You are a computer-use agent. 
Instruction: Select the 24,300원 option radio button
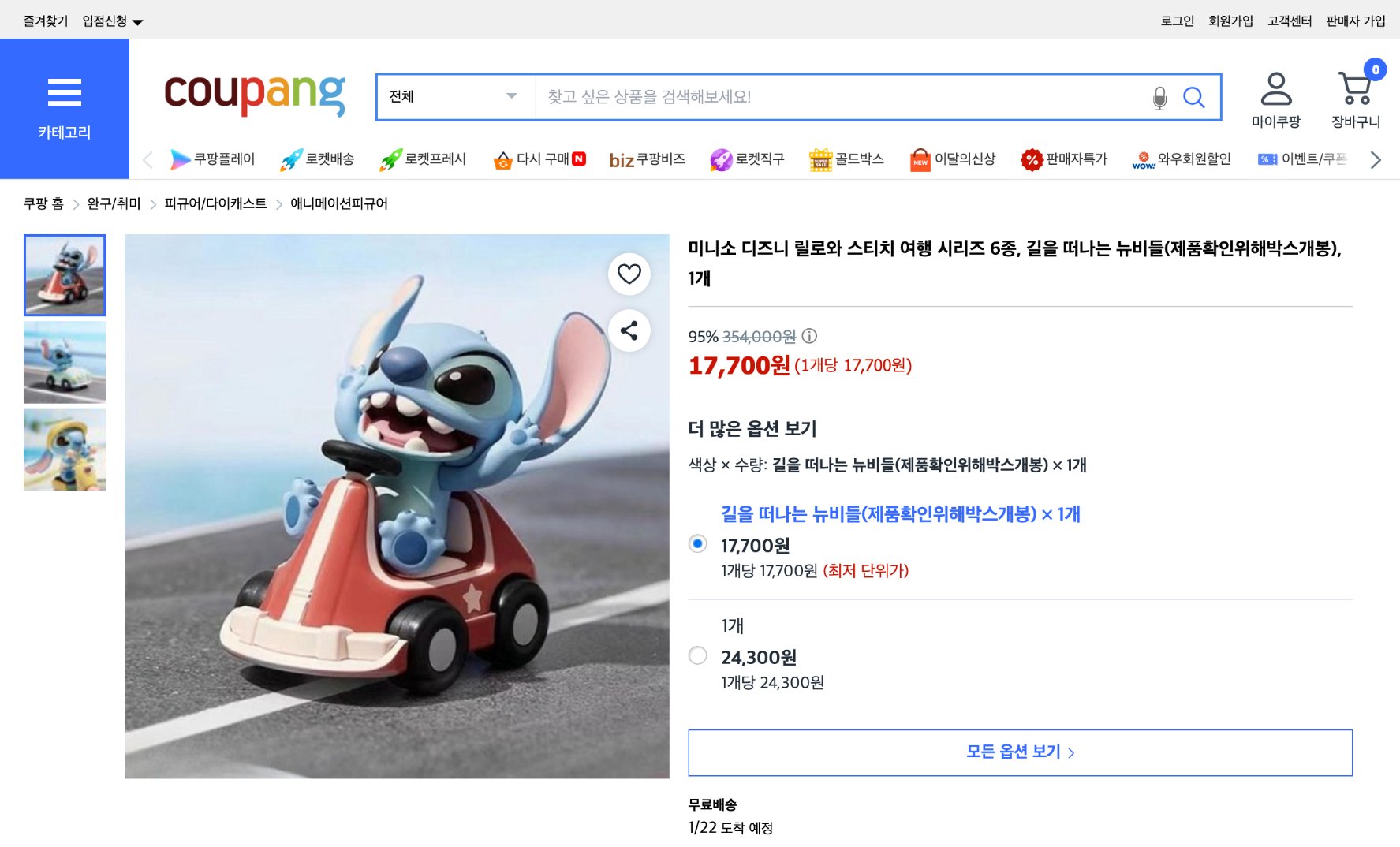[697, 655]
